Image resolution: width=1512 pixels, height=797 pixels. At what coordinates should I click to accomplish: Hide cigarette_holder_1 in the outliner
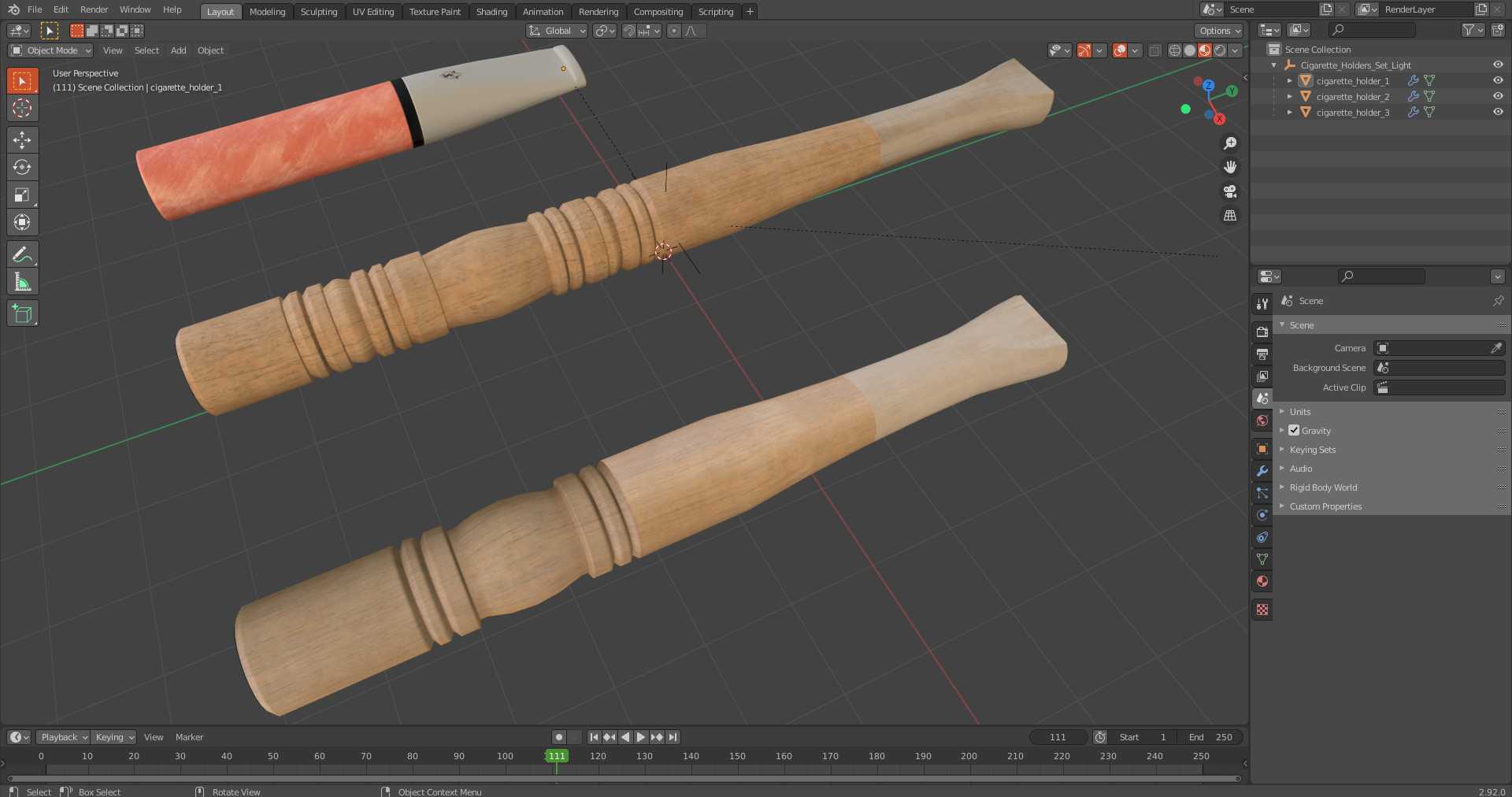(1498, 80)
